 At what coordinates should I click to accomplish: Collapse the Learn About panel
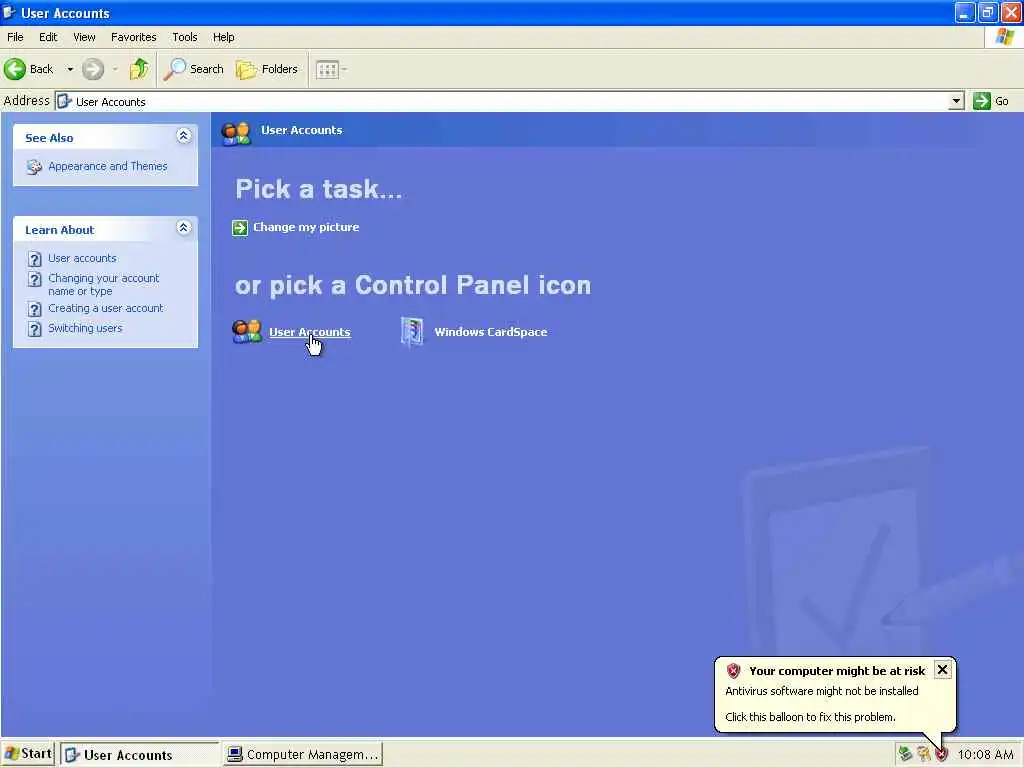click(x=184, y=228)
